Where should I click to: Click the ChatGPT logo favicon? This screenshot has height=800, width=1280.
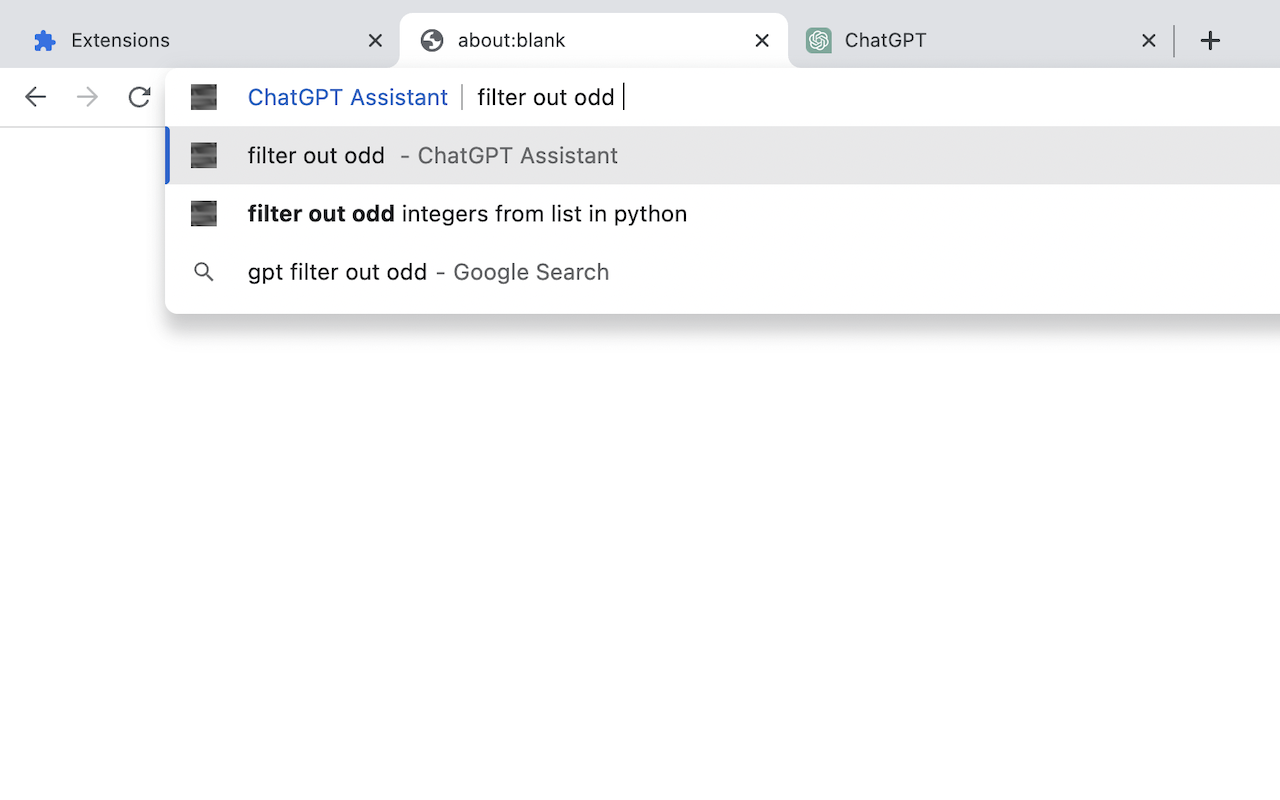coord(819,41)
